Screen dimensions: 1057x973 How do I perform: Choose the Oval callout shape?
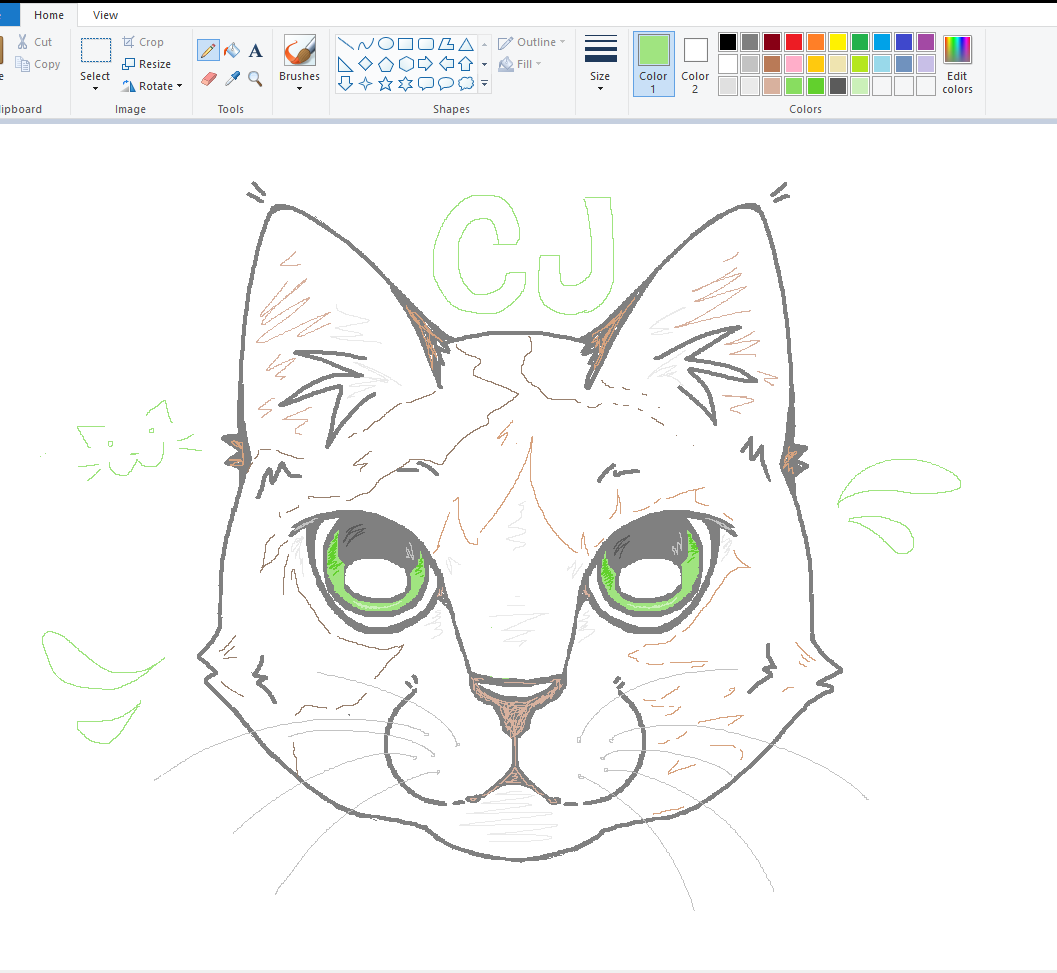pos(446,84)
